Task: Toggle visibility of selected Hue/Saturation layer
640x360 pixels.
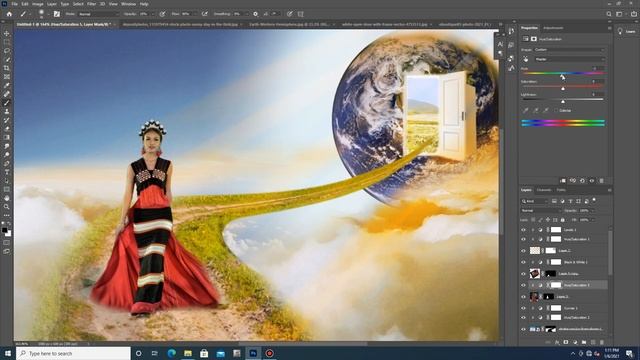Action: tap(524, 285)
